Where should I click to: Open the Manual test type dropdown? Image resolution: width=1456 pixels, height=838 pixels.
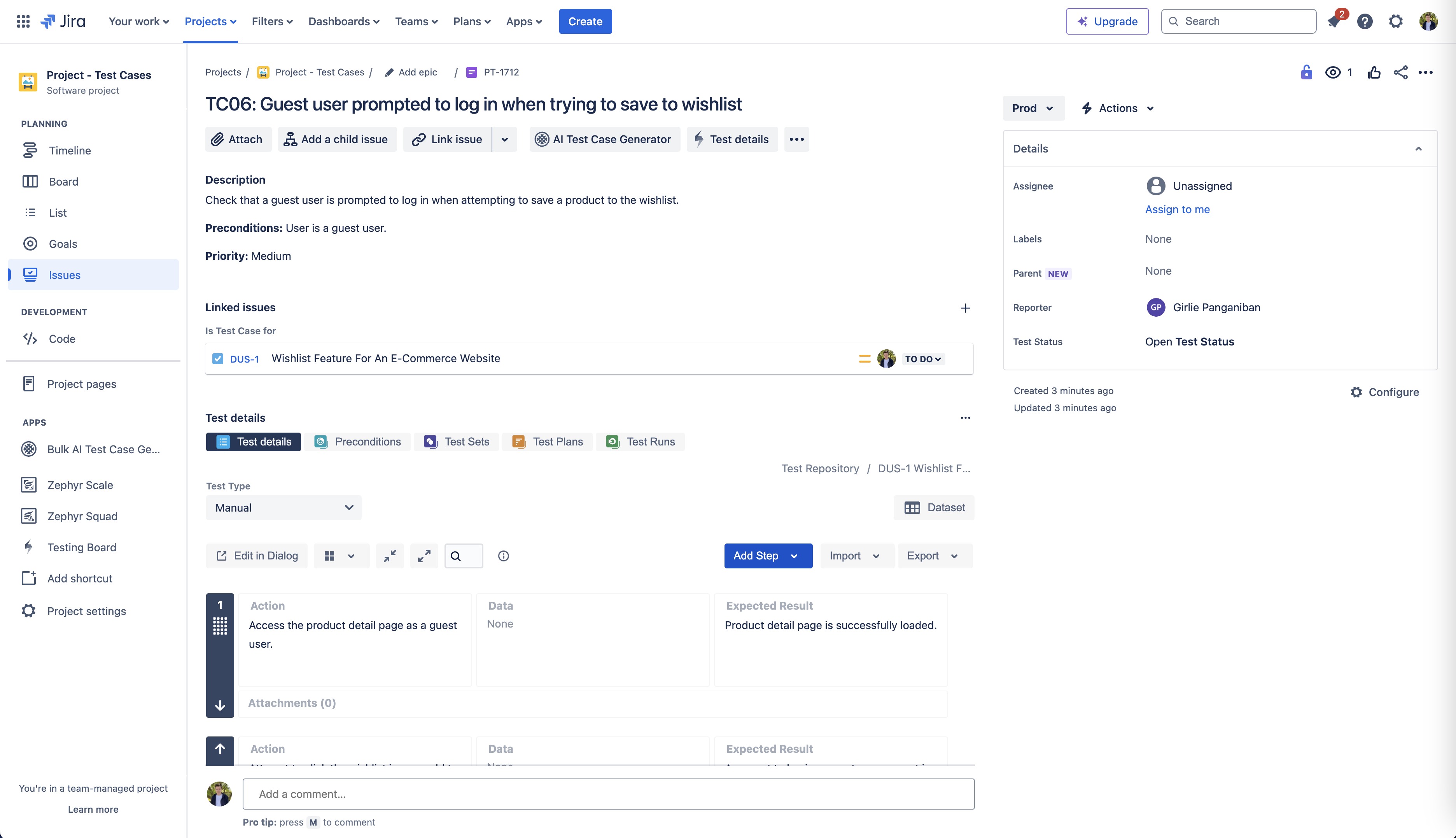283,507
